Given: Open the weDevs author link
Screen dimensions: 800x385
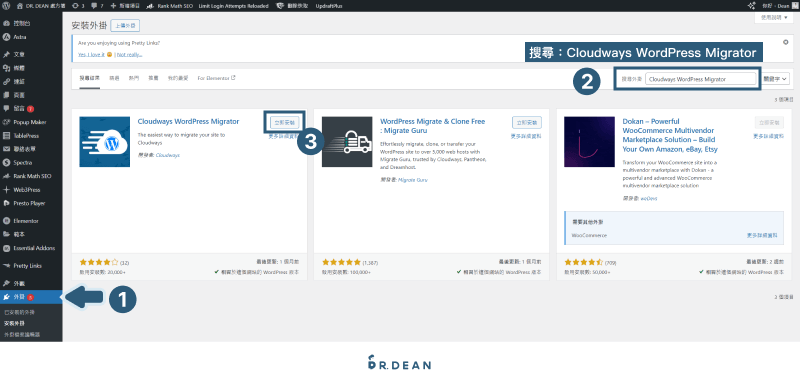Looking at the screenshot, I should click(648, 198).
